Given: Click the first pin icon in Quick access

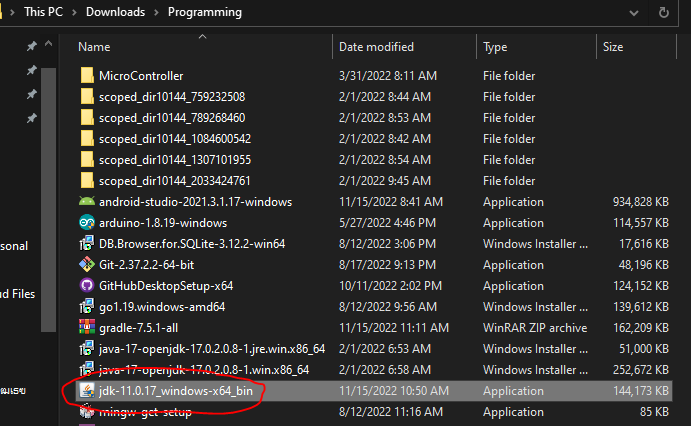Looking at the screenshot, I should (x=31, y=46).
